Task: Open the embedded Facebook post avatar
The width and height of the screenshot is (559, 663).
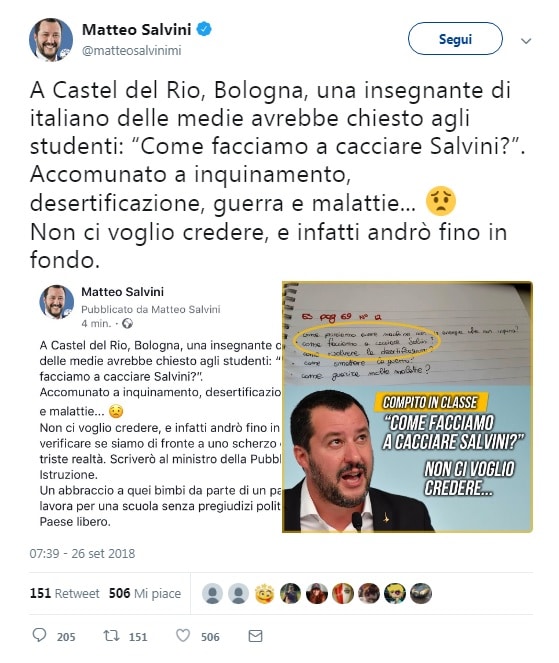Action: (57, 301)
